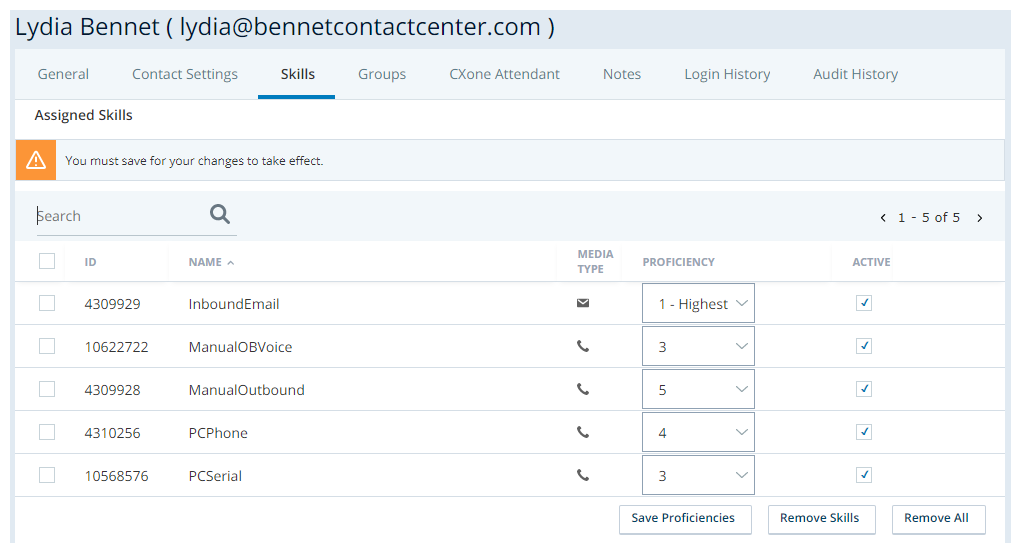Click Save Proficiencies button

(685, 519)
